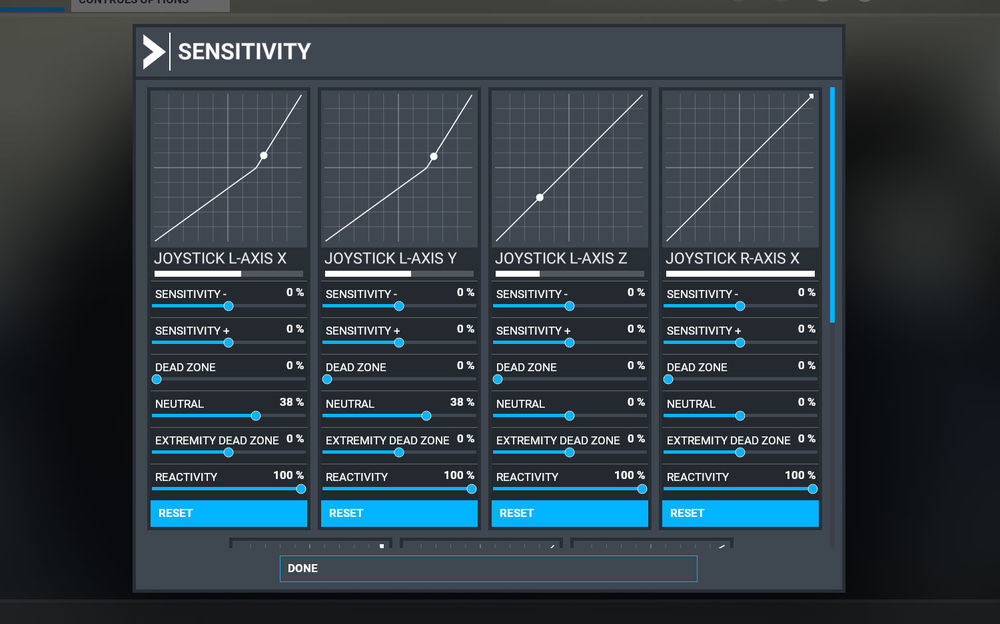Click the Done button

488,568
